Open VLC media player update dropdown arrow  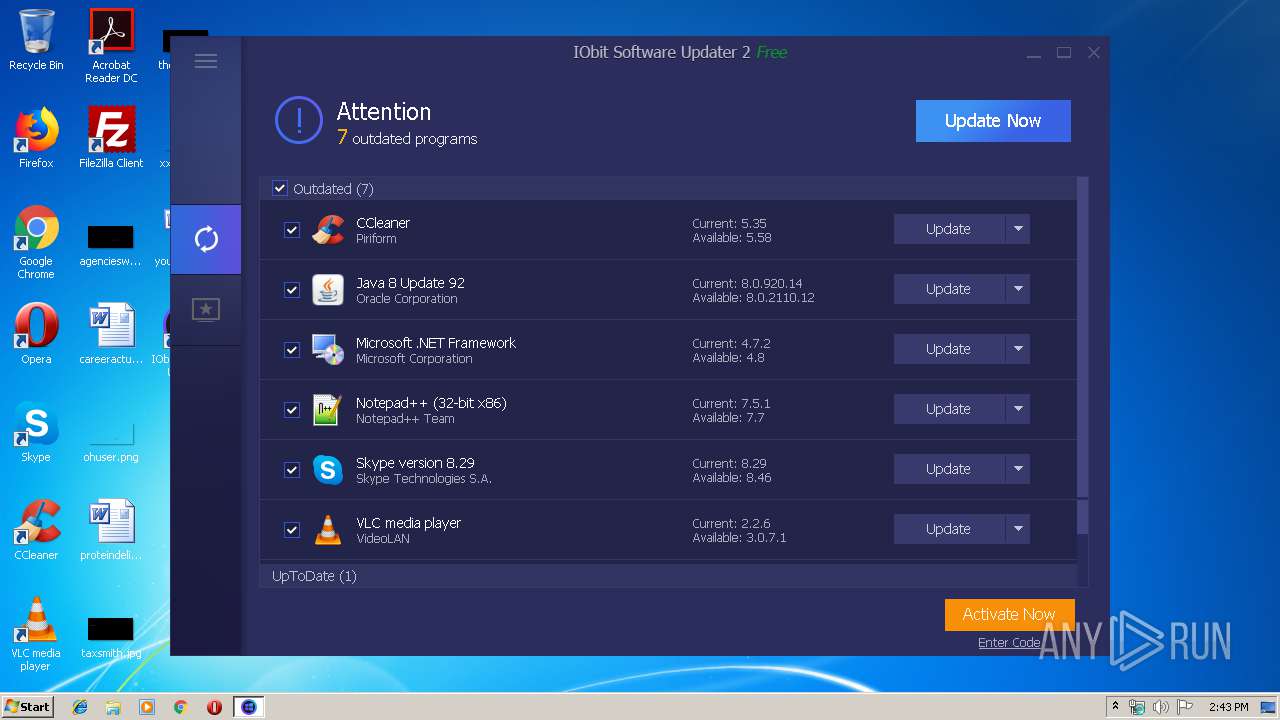click(1017, 529)
